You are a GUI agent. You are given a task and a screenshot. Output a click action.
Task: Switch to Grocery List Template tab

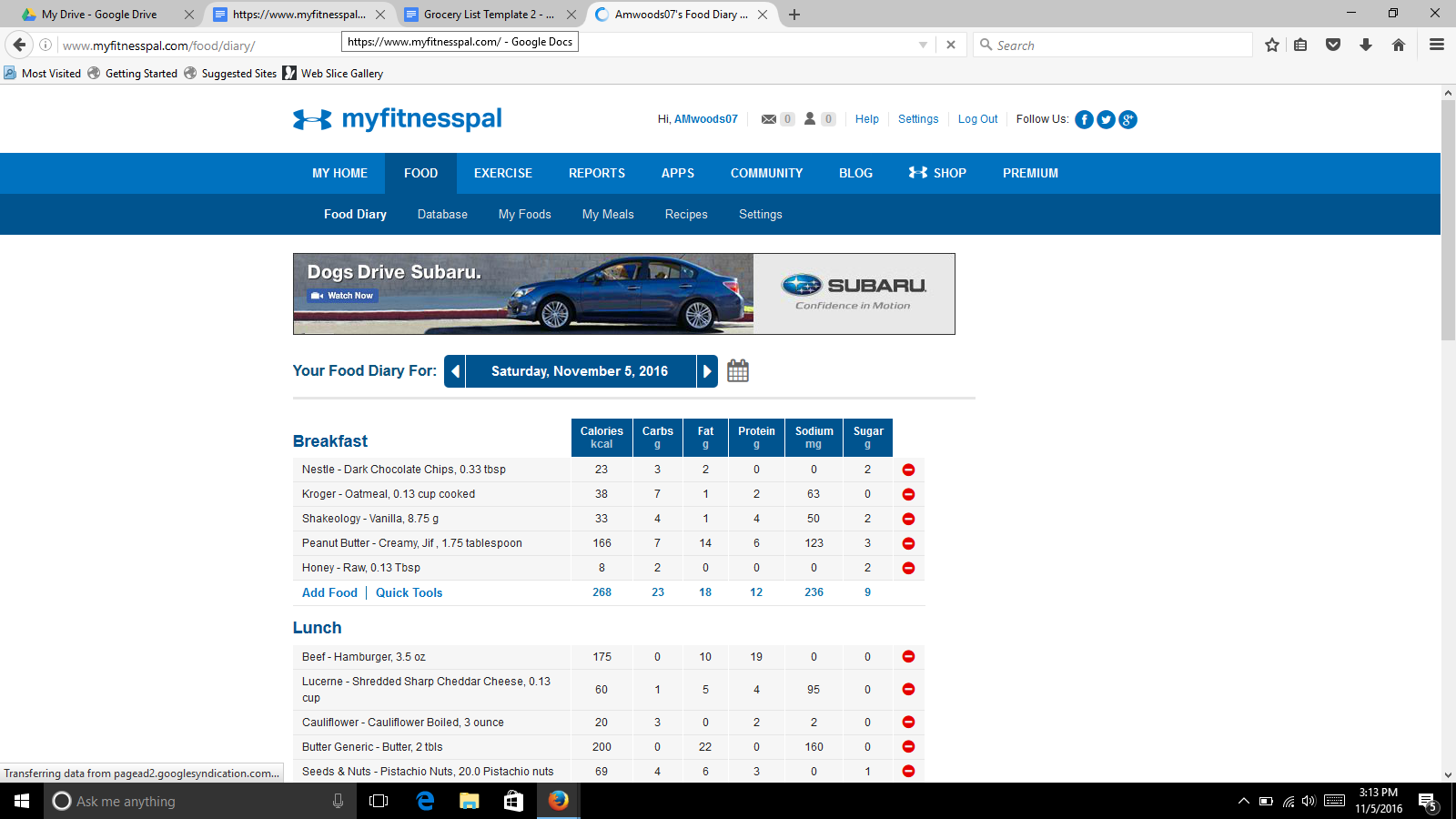[490, 15]
